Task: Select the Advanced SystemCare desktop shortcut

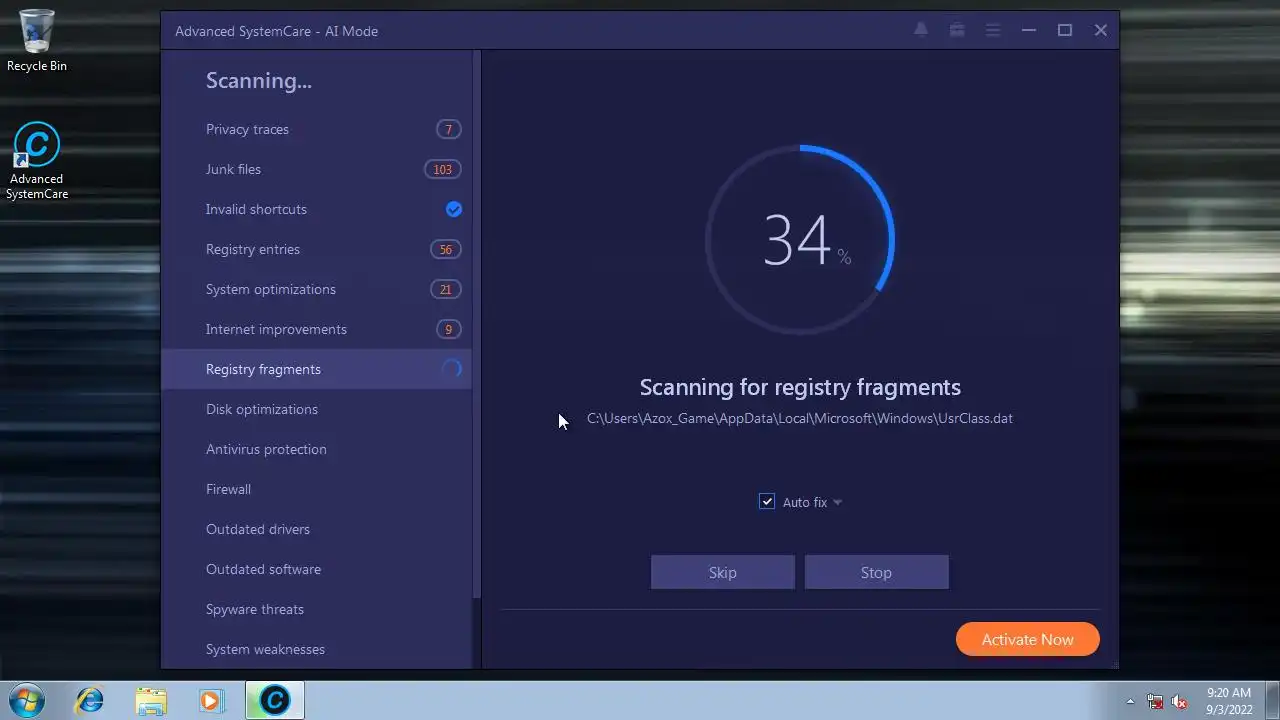Action: 37,161
